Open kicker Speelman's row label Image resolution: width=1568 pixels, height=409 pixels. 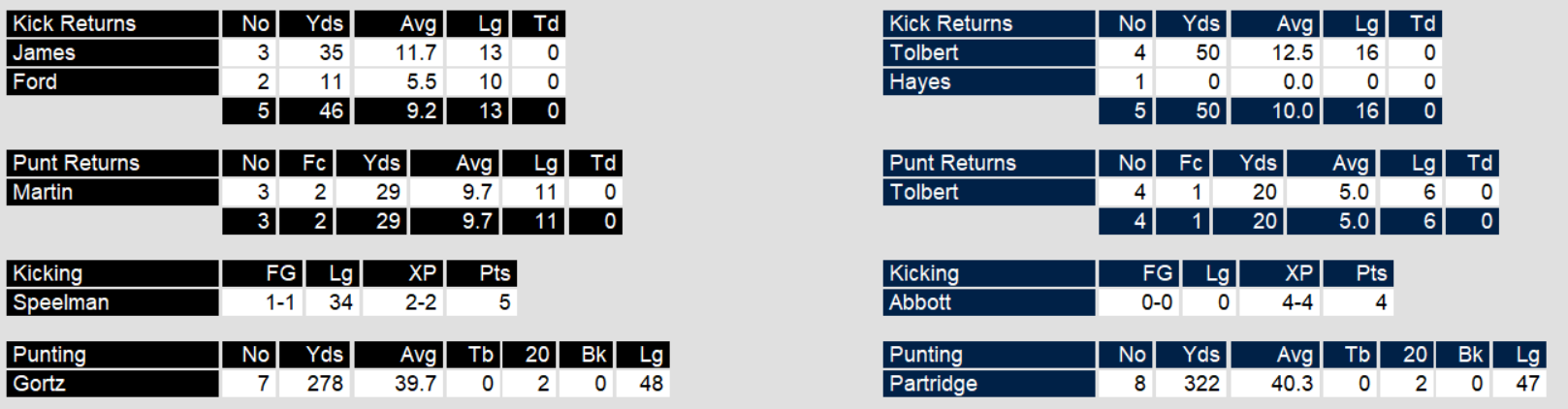tap(60, 302)
